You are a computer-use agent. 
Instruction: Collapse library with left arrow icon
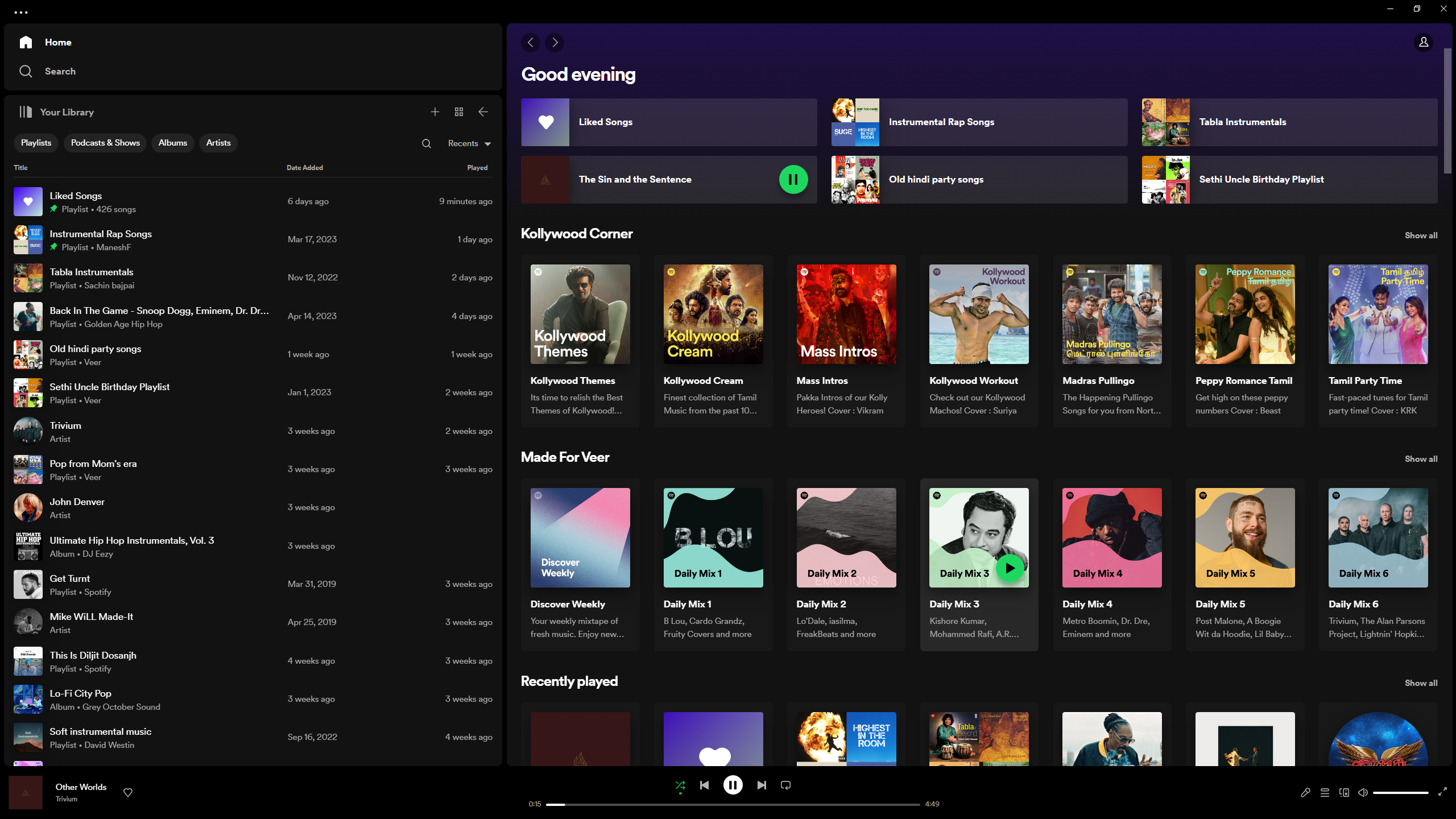[x=483, y=112]
